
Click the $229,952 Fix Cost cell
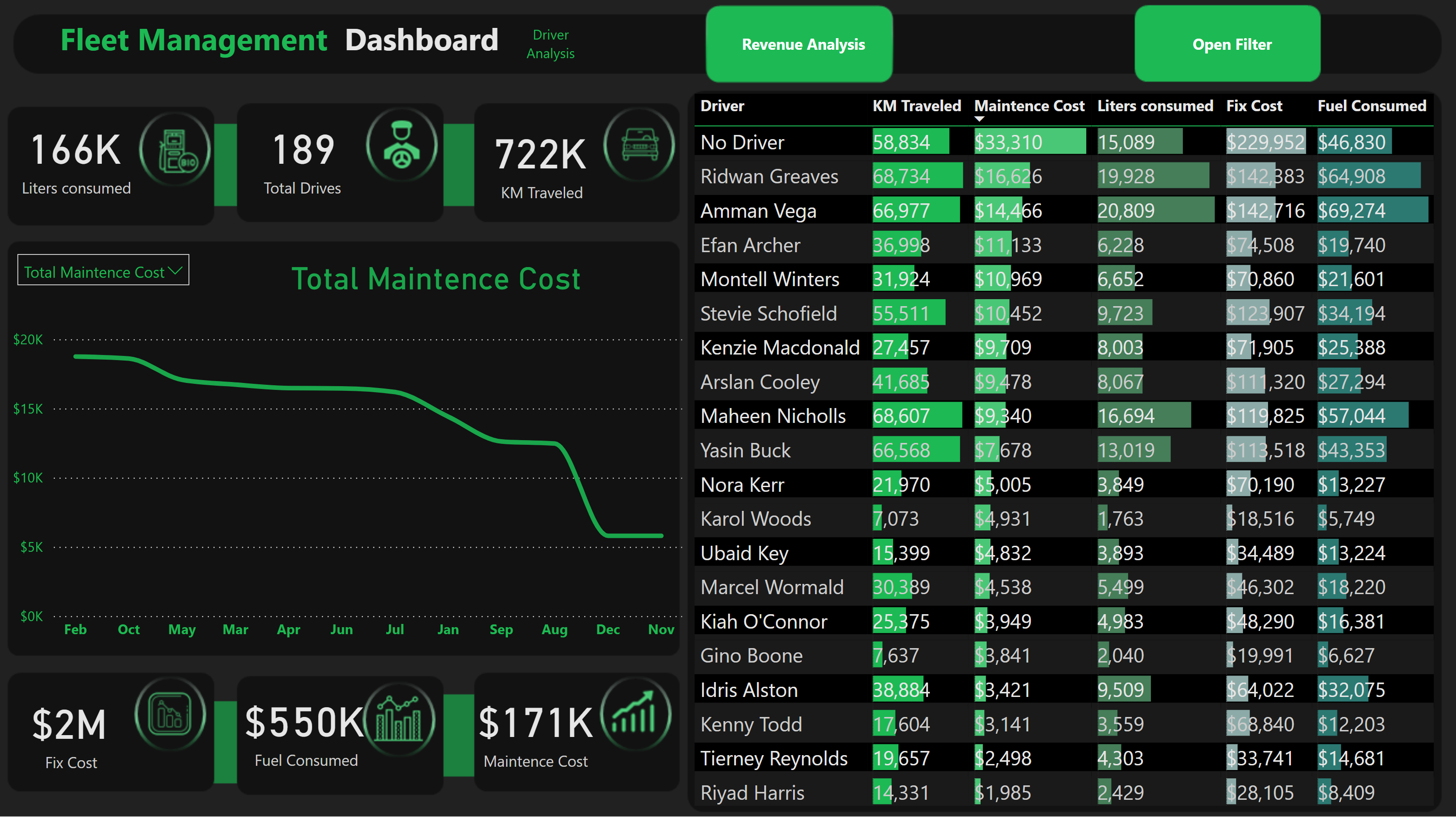(1266, 142)
